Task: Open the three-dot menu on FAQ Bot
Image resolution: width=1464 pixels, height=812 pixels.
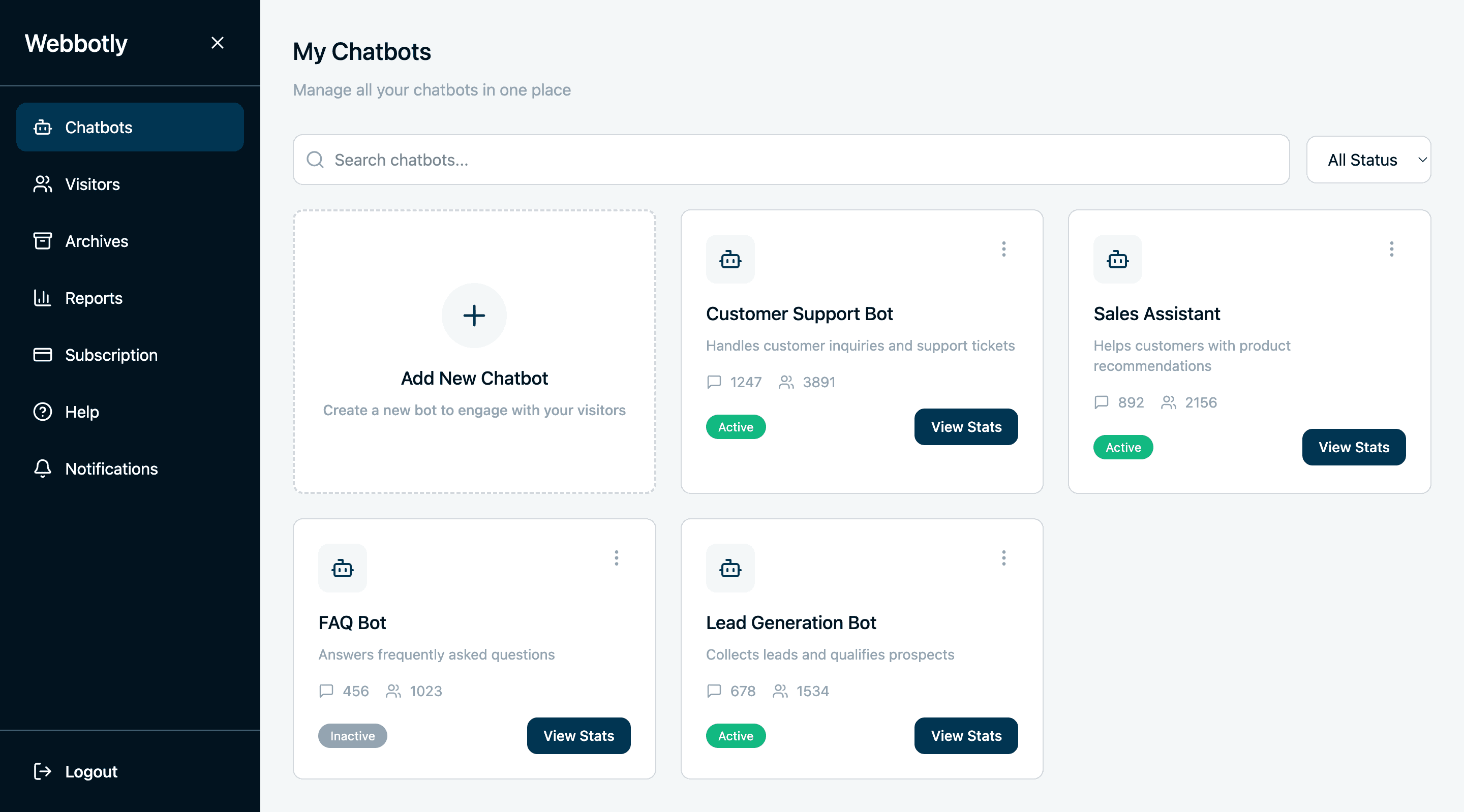Action: tap(617, 558)
